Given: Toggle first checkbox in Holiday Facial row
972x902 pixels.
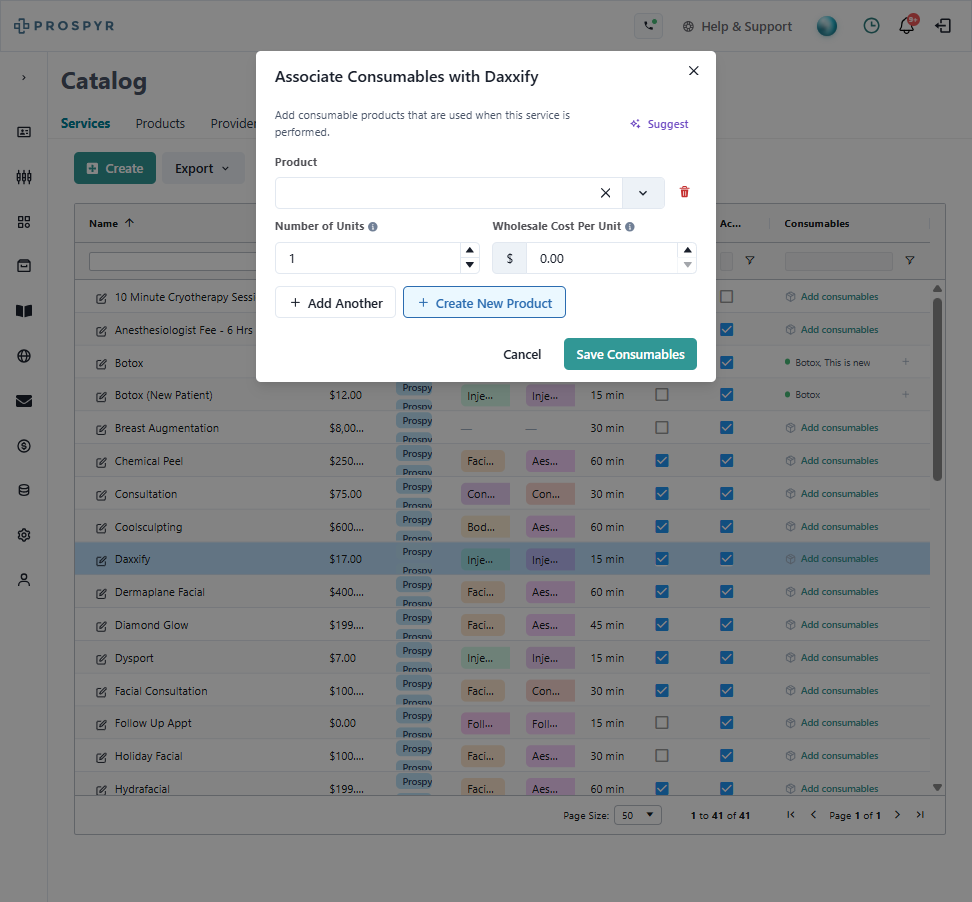Looking at the screenshot, I should 662,756.
